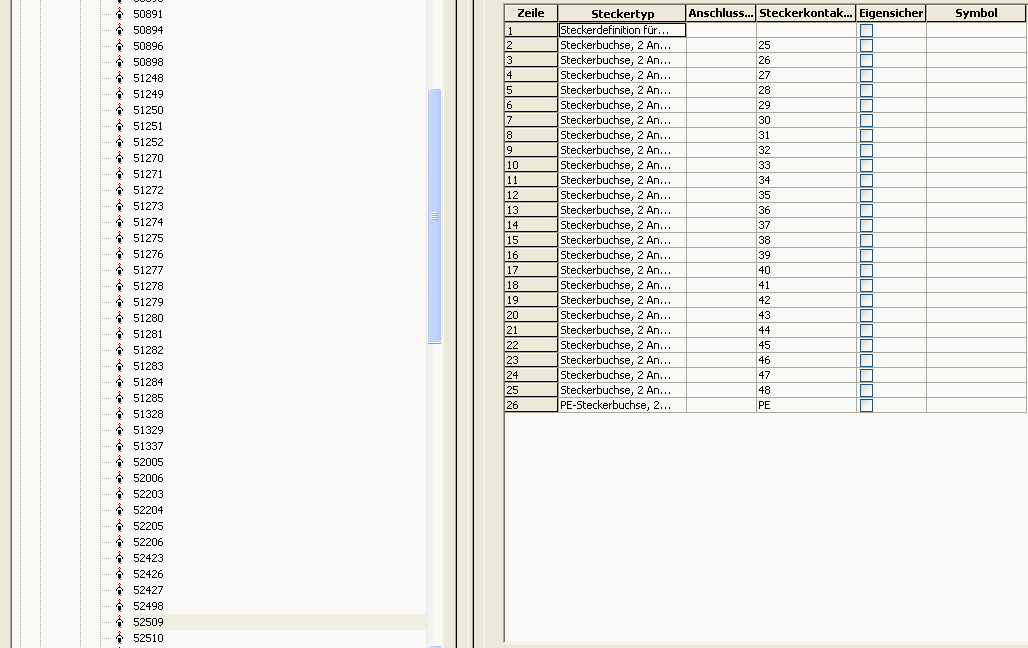Pick the icon left of 51277
Viewport: 1028px width, 648px height.
tap(119, 270)
